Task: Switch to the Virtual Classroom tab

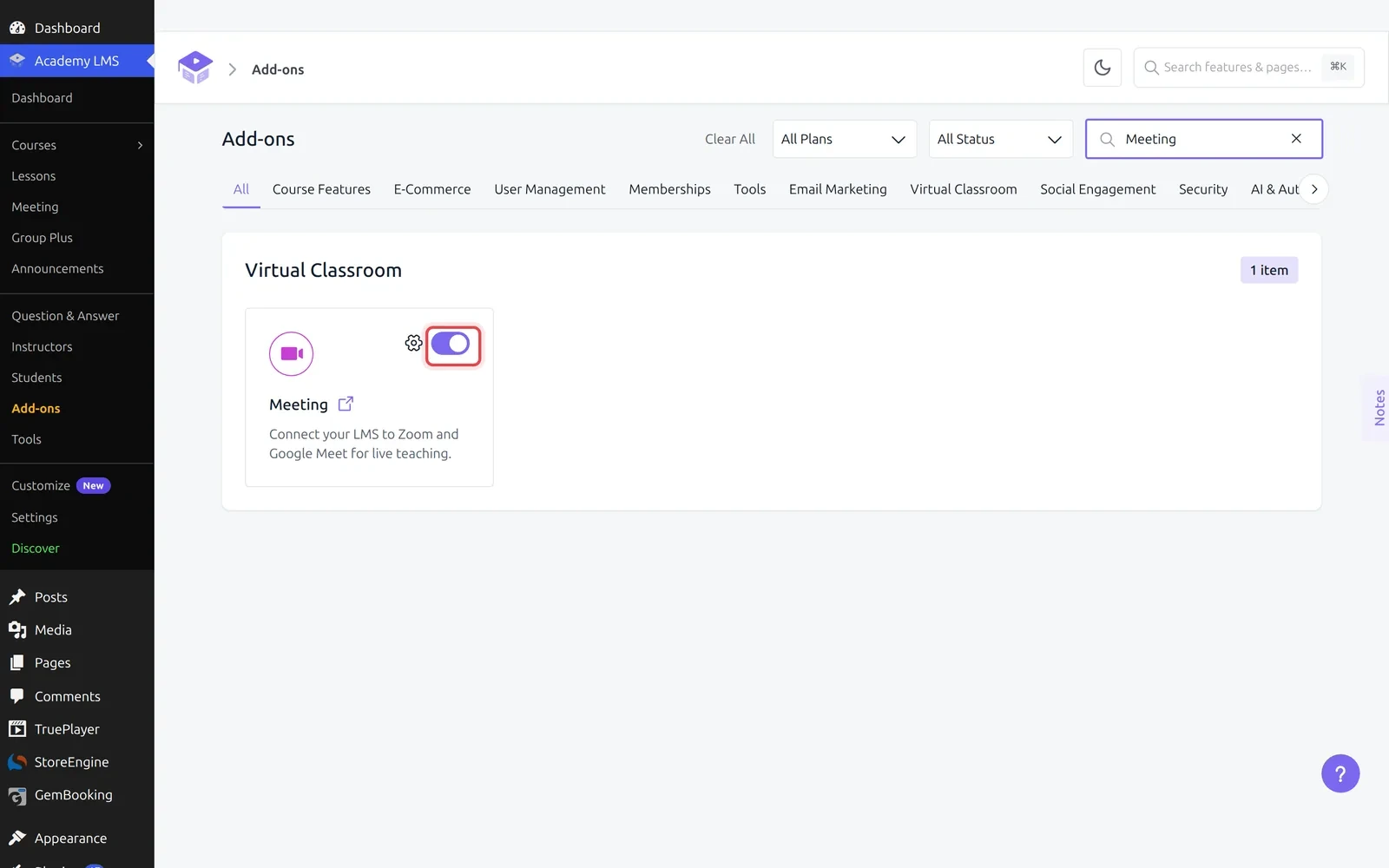Action: [964, 189]
